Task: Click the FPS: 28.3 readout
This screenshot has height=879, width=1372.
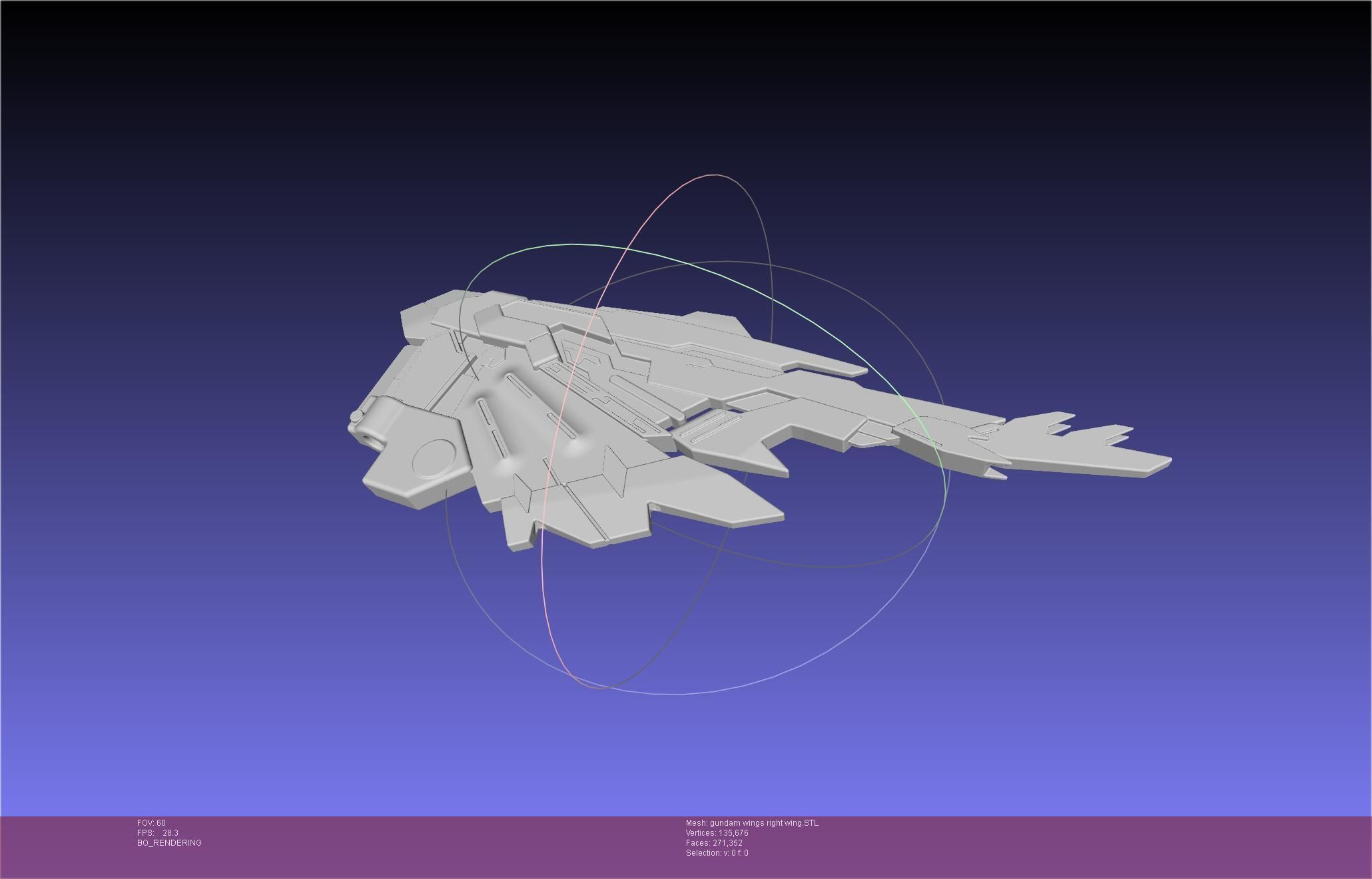Action: pyautogui.click(x=158, y=833)
